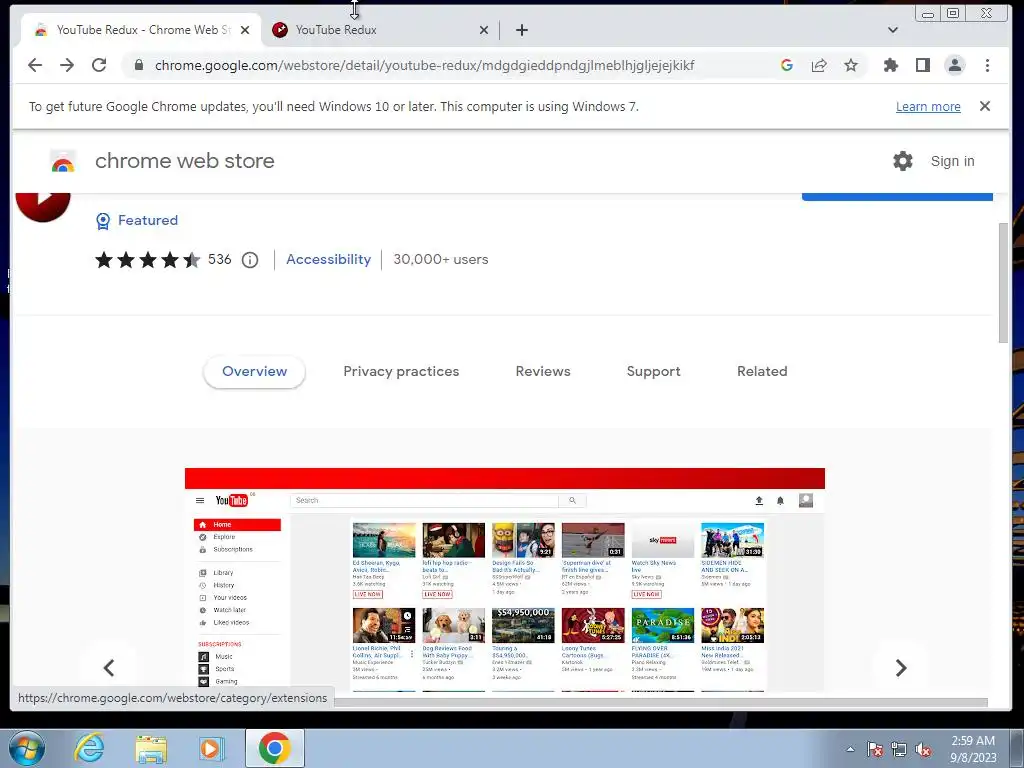This screenshot has width=1024, height=768.
Task: View site information padlock icon
Action: (138, 65)
